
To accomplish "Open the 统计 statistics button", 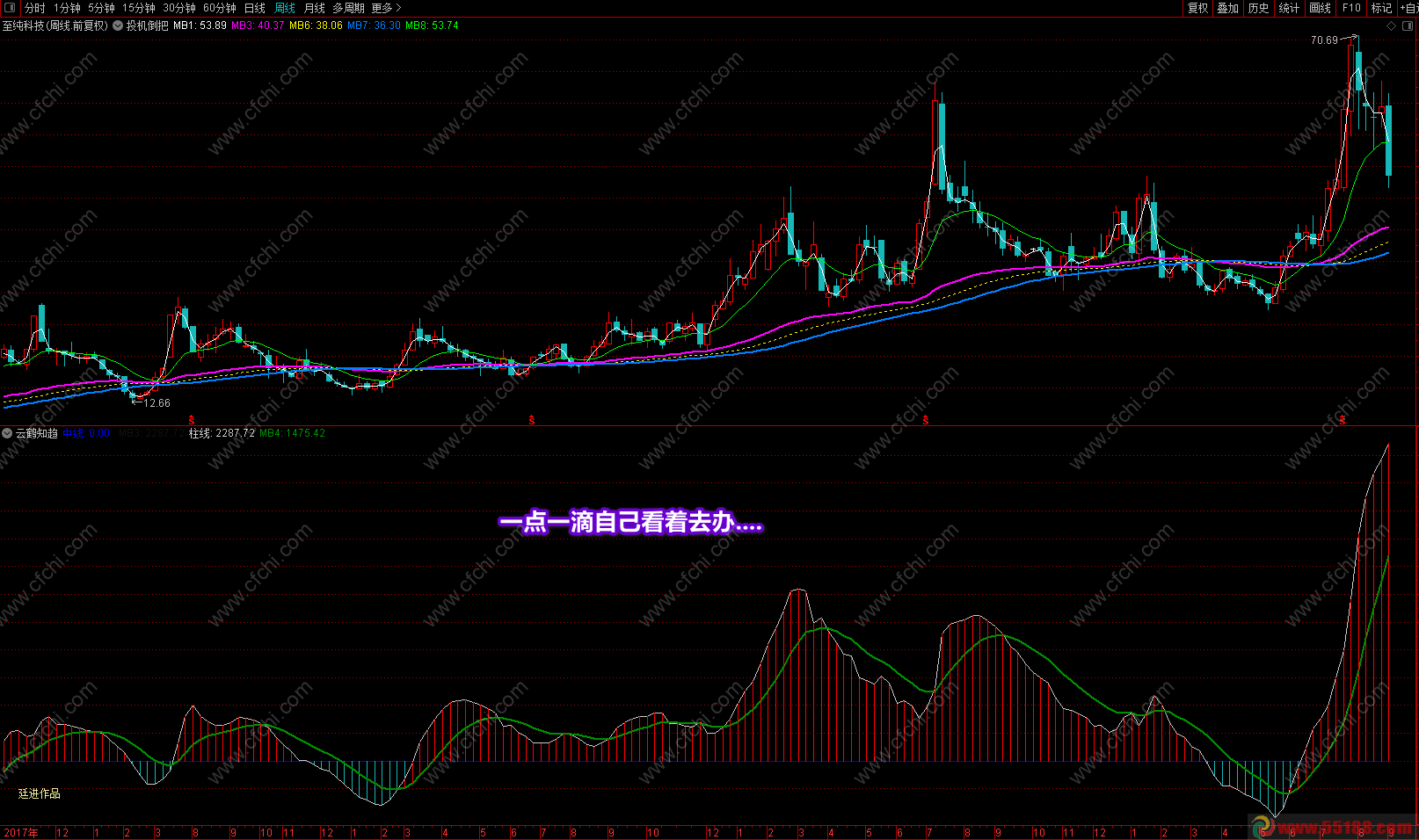I will pyautogui.click(x=1290, y=8).
